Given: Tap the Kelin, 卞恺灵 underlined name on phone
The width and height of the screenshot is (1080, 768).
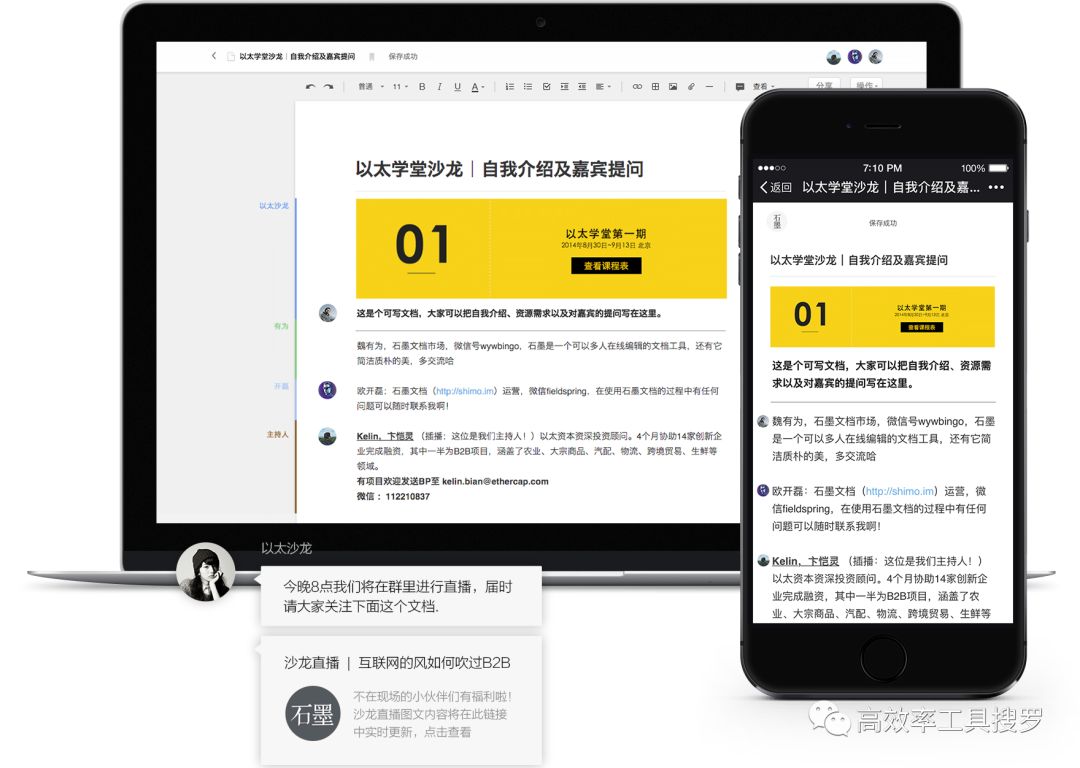Looking at the screenshot, I should (x=805, y=561).
